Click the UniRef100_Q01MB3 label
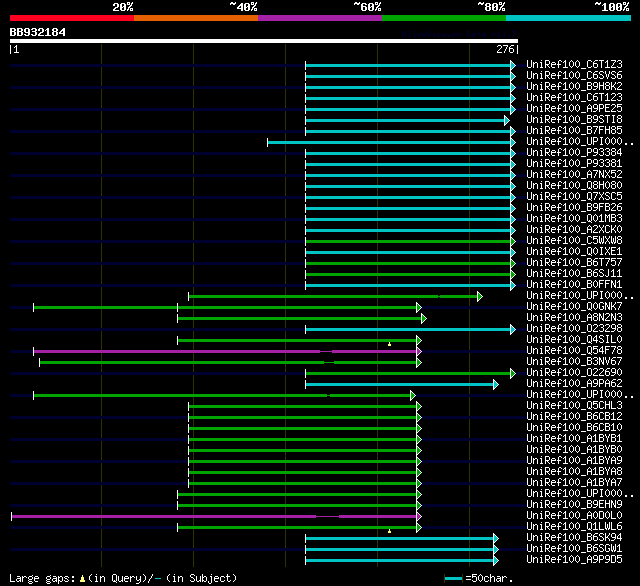Image resolution: width=640 pixels, height=586 pixels. click(x=574, y=219)
